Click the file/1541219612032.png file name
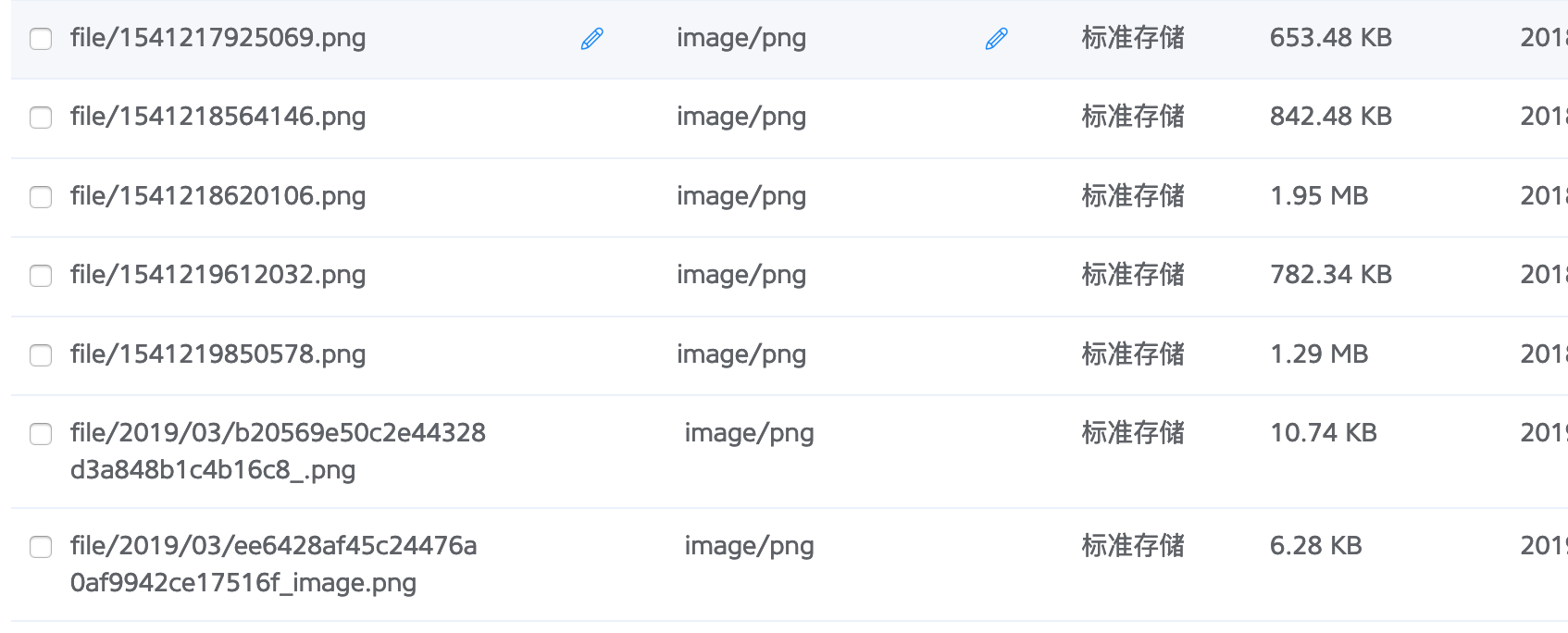 pos(218,275)
